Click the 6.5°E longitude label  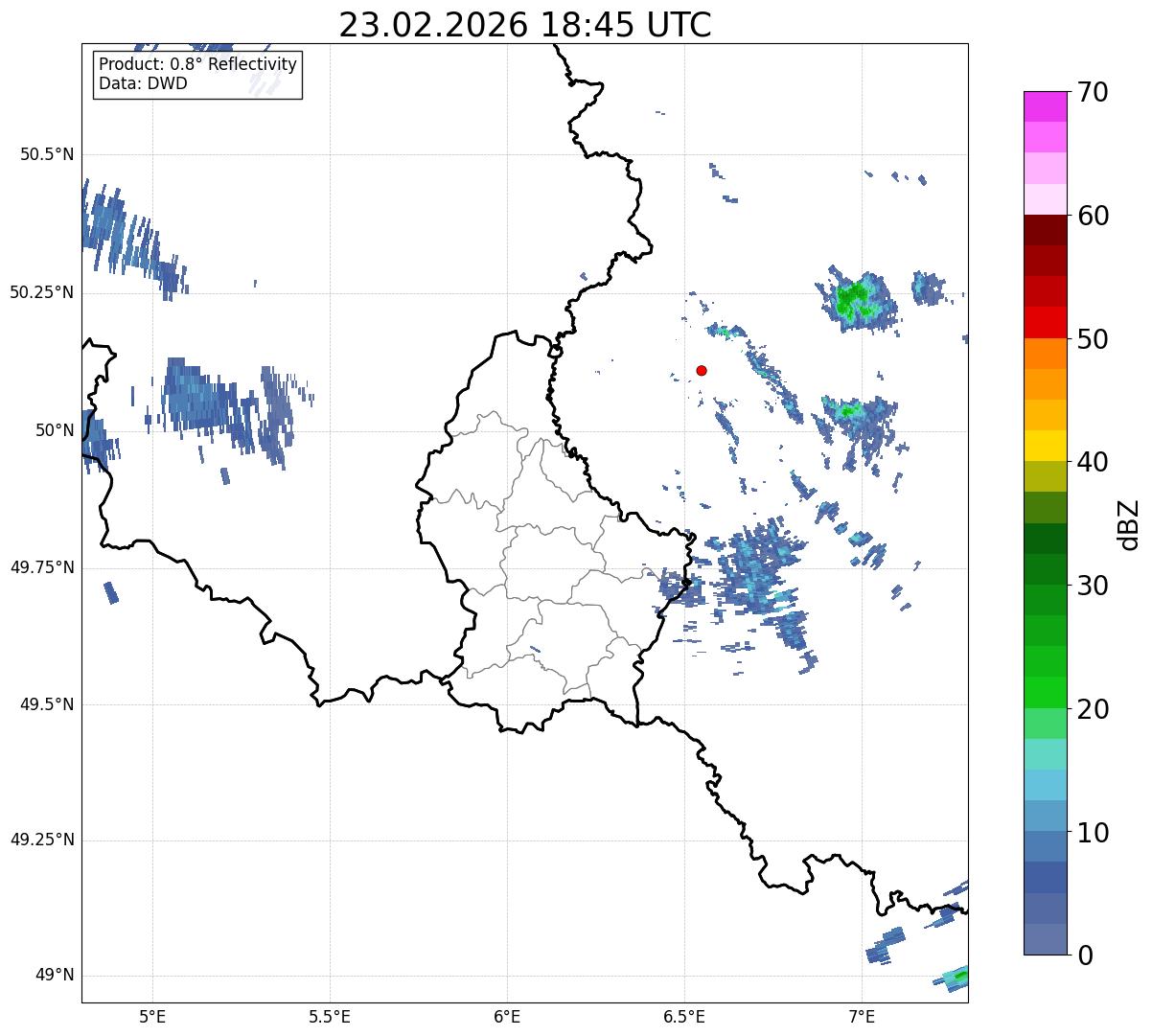(684, 1016)
